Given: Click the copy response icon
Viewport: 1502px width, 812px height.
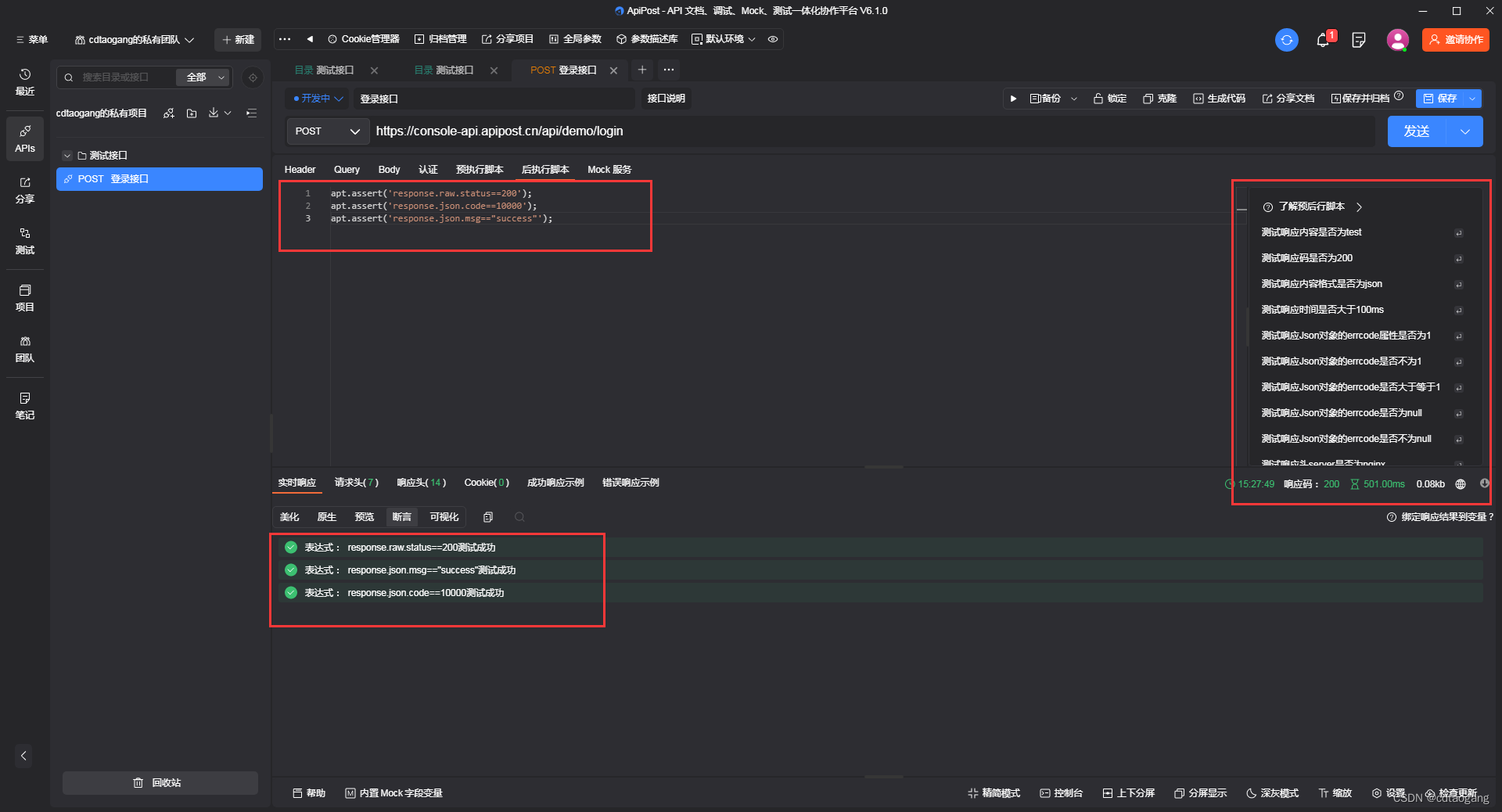Looking at the screenshot, I should [x=488, y=517].
